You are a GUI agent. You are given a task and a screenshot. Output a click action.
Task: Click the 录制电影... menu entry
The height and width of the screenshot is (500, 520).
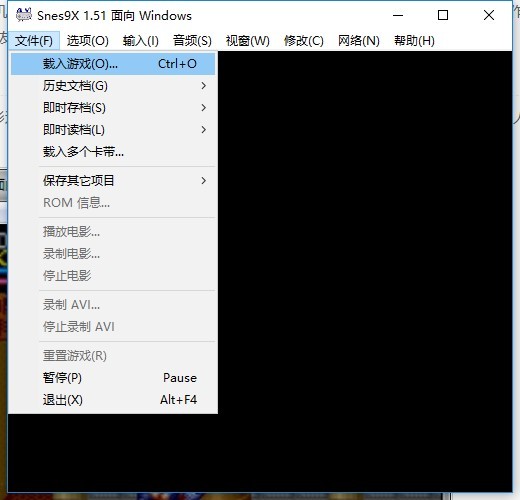pyautogui.click(x=113, y=254)
